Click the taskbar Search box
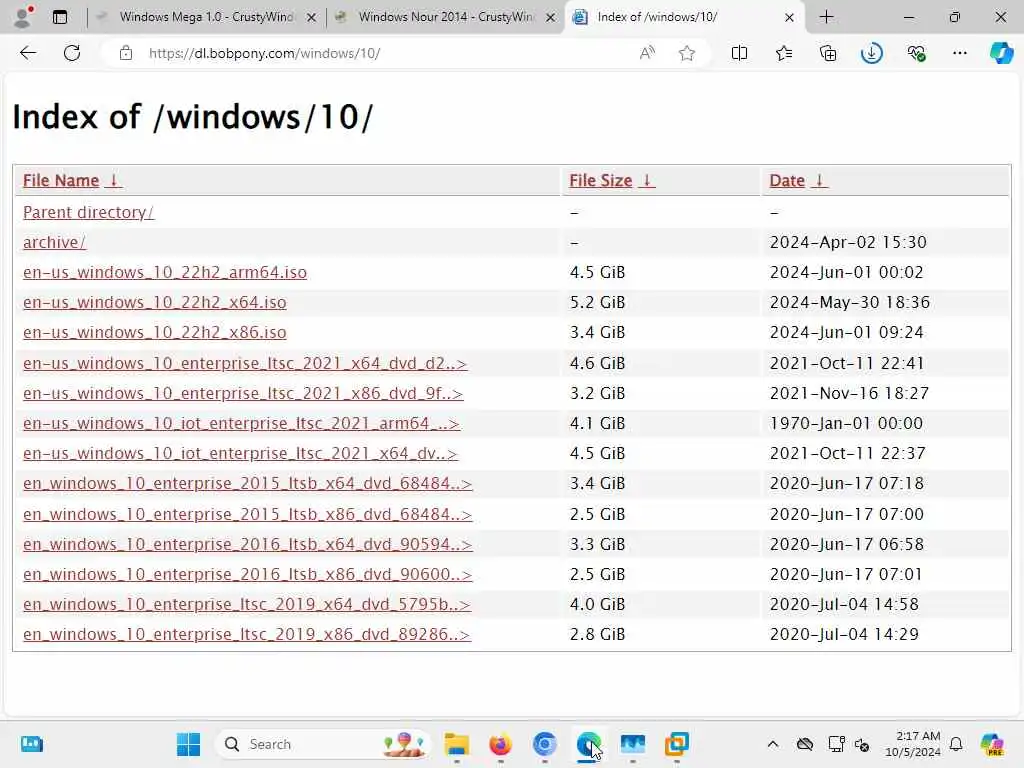Image resolution: width=1024 pixels, height=768 pixels. pyautogui.click(x=323, y=744)
